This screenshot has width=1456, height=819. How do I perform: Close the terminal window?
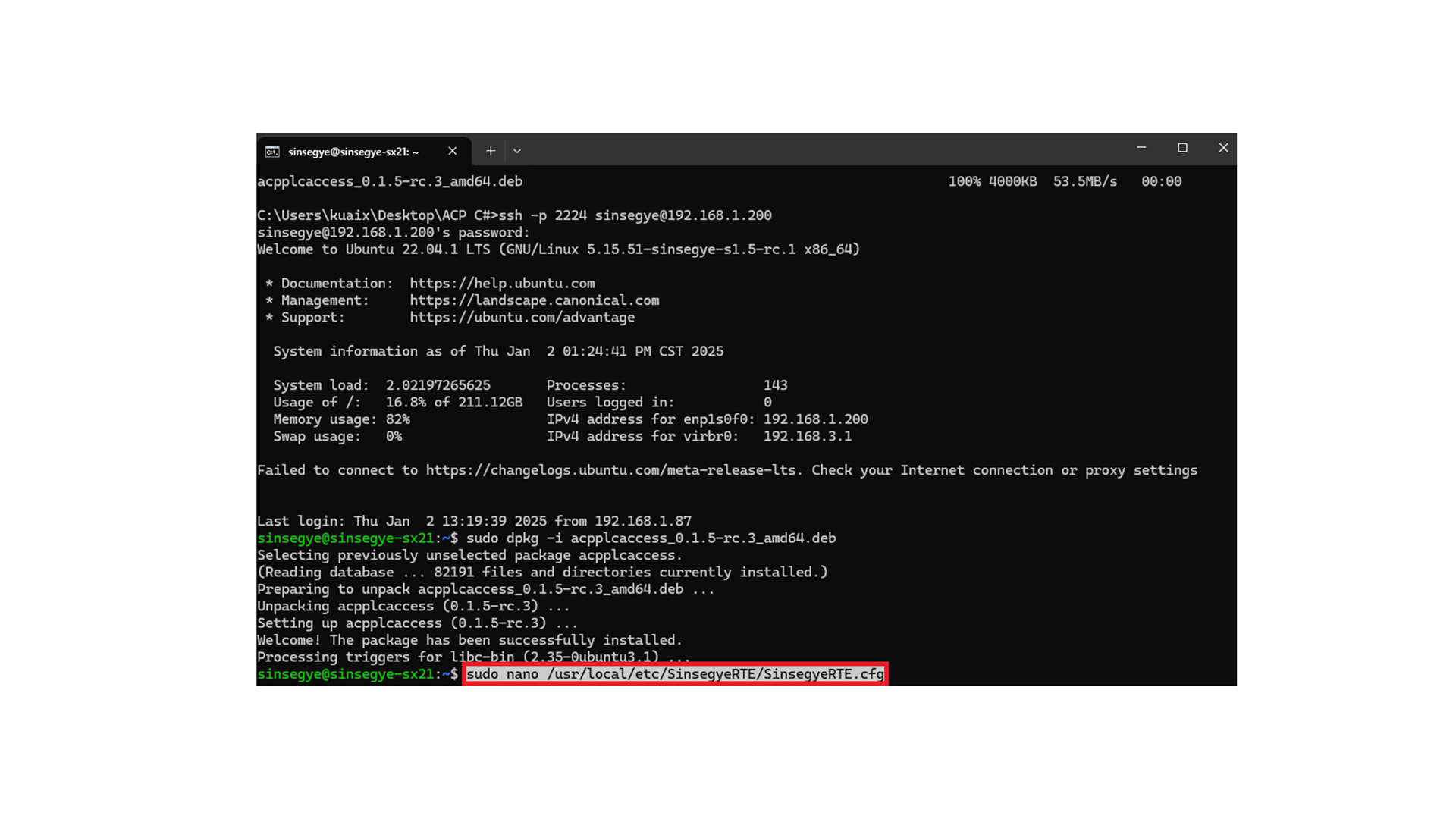coord(1223,148)
